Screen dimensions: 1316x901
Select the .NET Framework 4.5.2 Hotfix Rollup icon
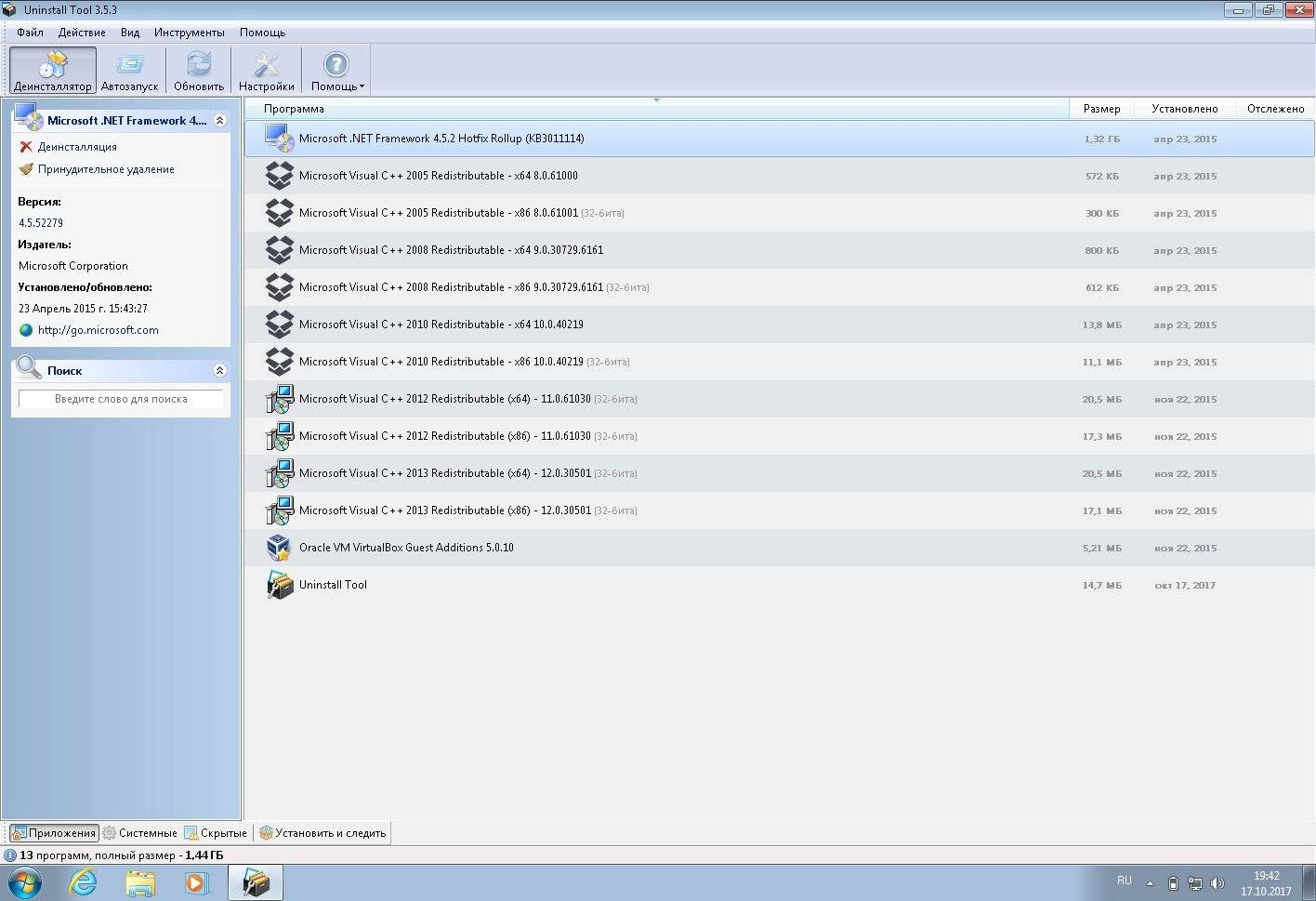click(x=279, y=139)
